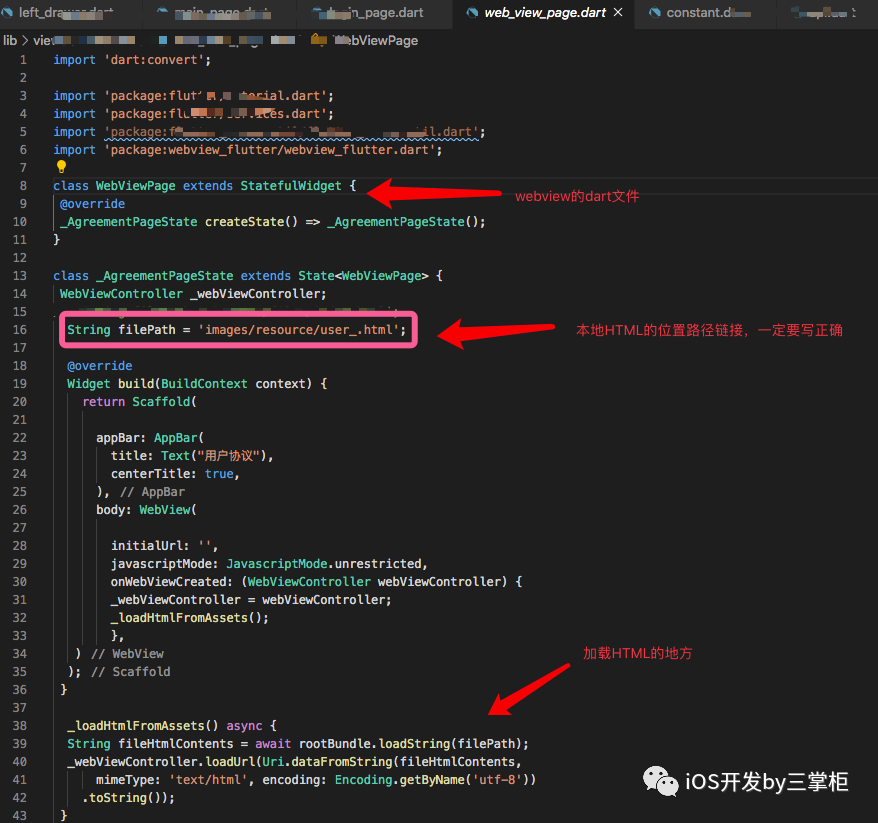
Task: Click line number 8 in the gutter
Action: coord(23,186)
